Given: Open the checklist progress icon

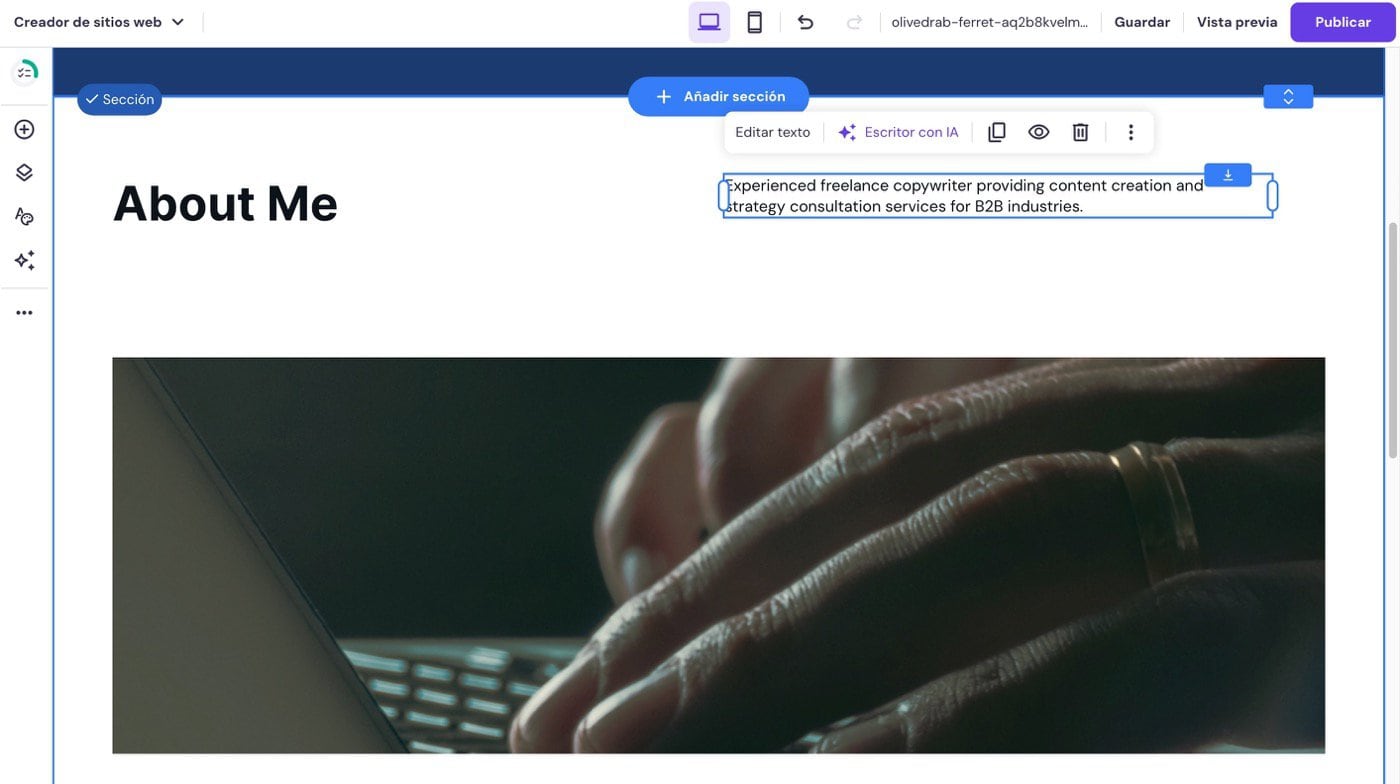Looking at the screenshot, I should coord(24,72).
